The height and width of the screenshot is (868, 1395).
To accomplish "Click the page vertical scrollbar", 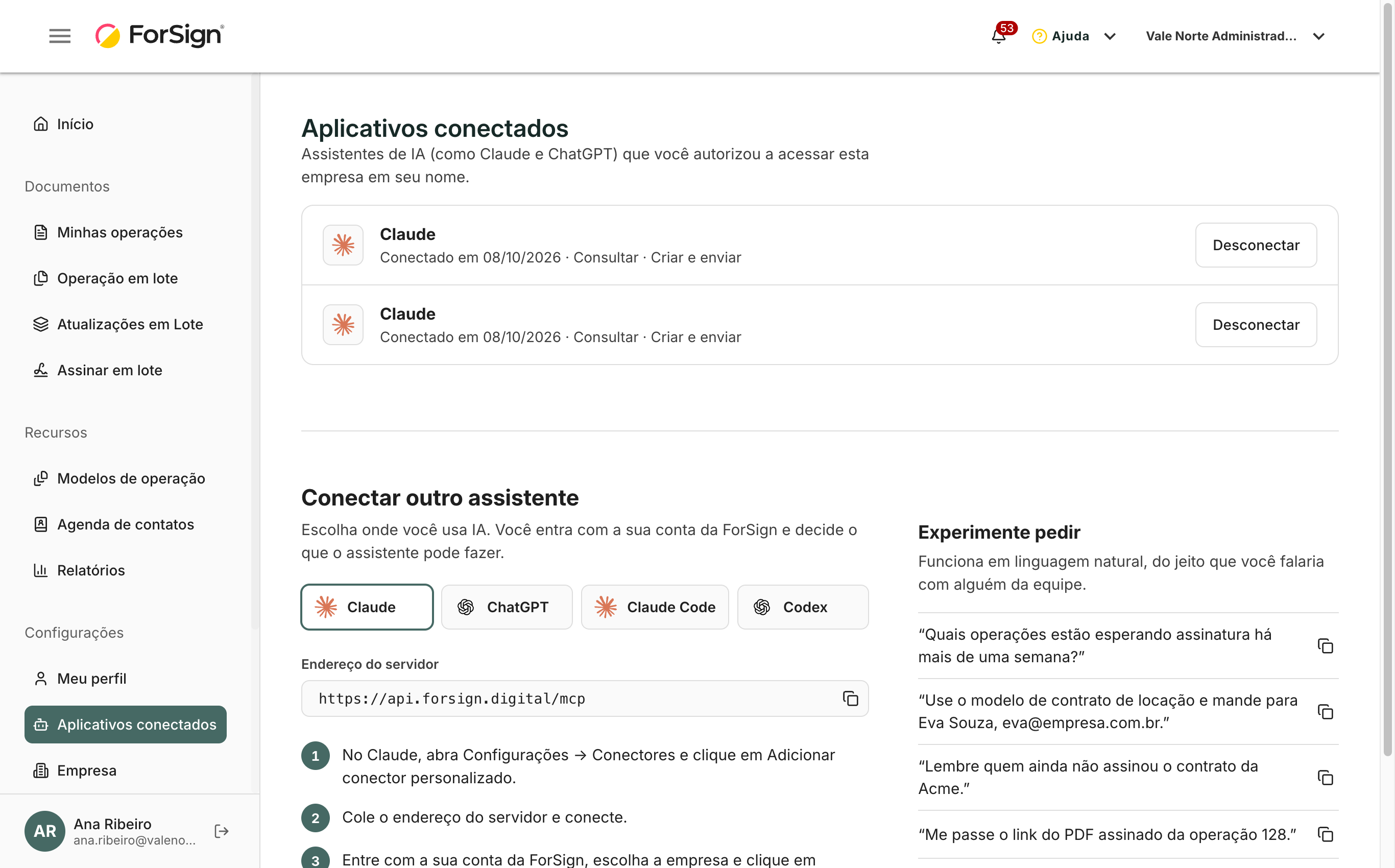I will click(x=1387, y=379).
